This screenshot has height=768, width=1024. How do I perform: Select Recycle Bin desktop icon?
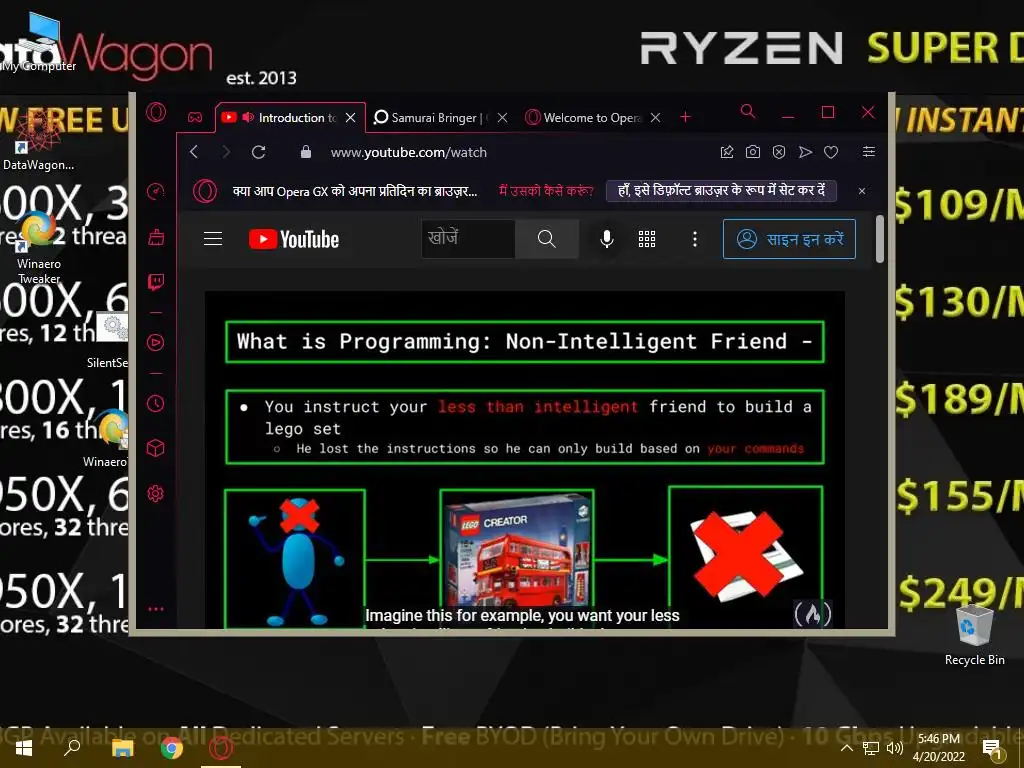(x=974, y=635)
